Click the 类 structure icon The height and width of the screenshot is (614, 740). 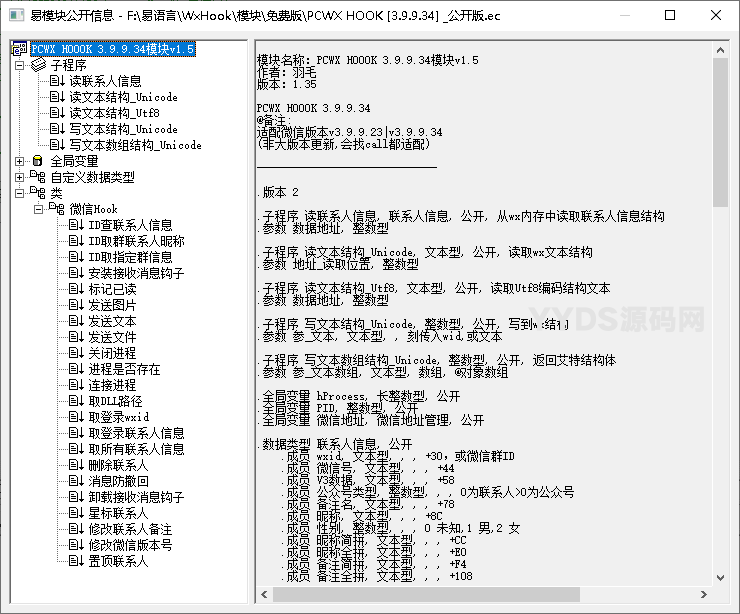pyautogui.click(x=38, y=193)
